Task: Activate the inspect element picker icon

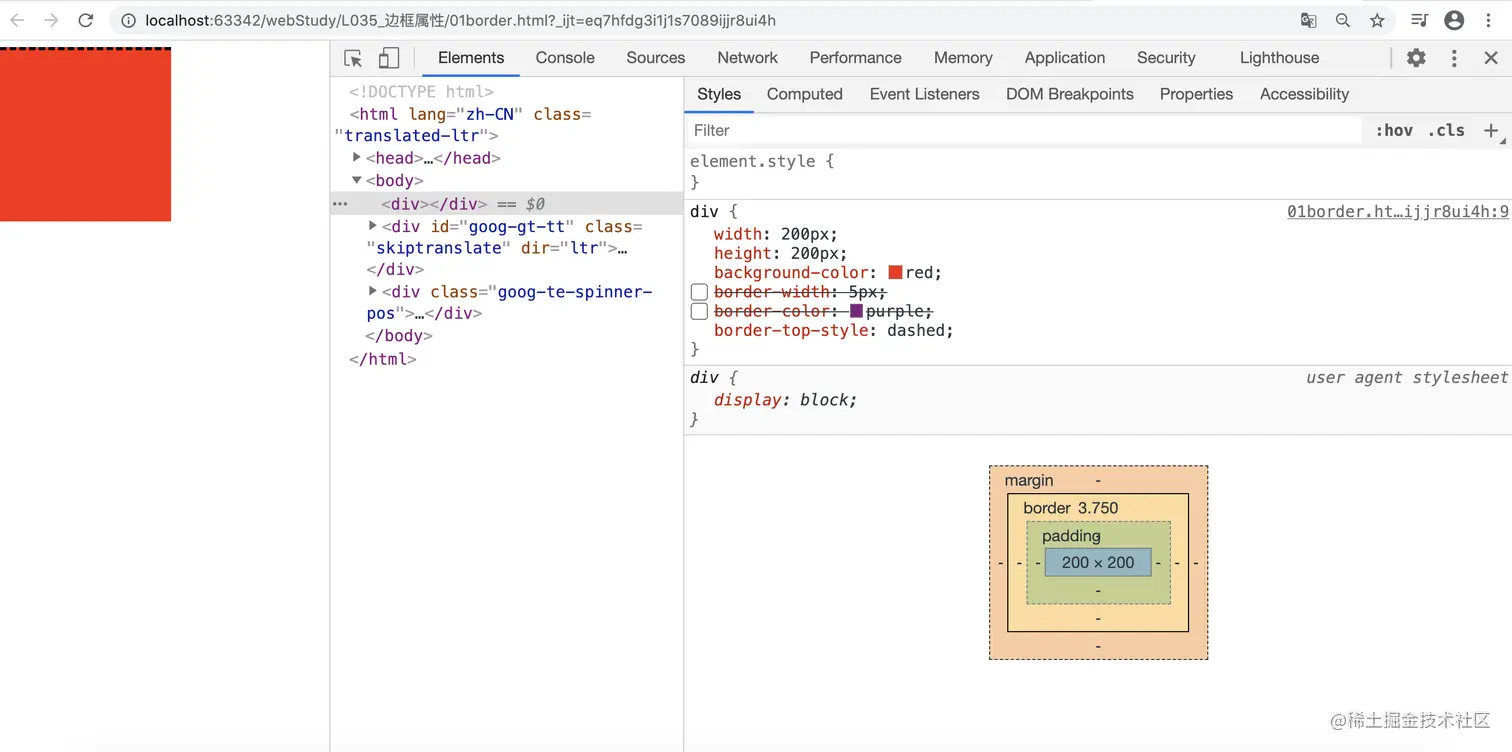Action: pyautogui.click(x=353, y=58)
